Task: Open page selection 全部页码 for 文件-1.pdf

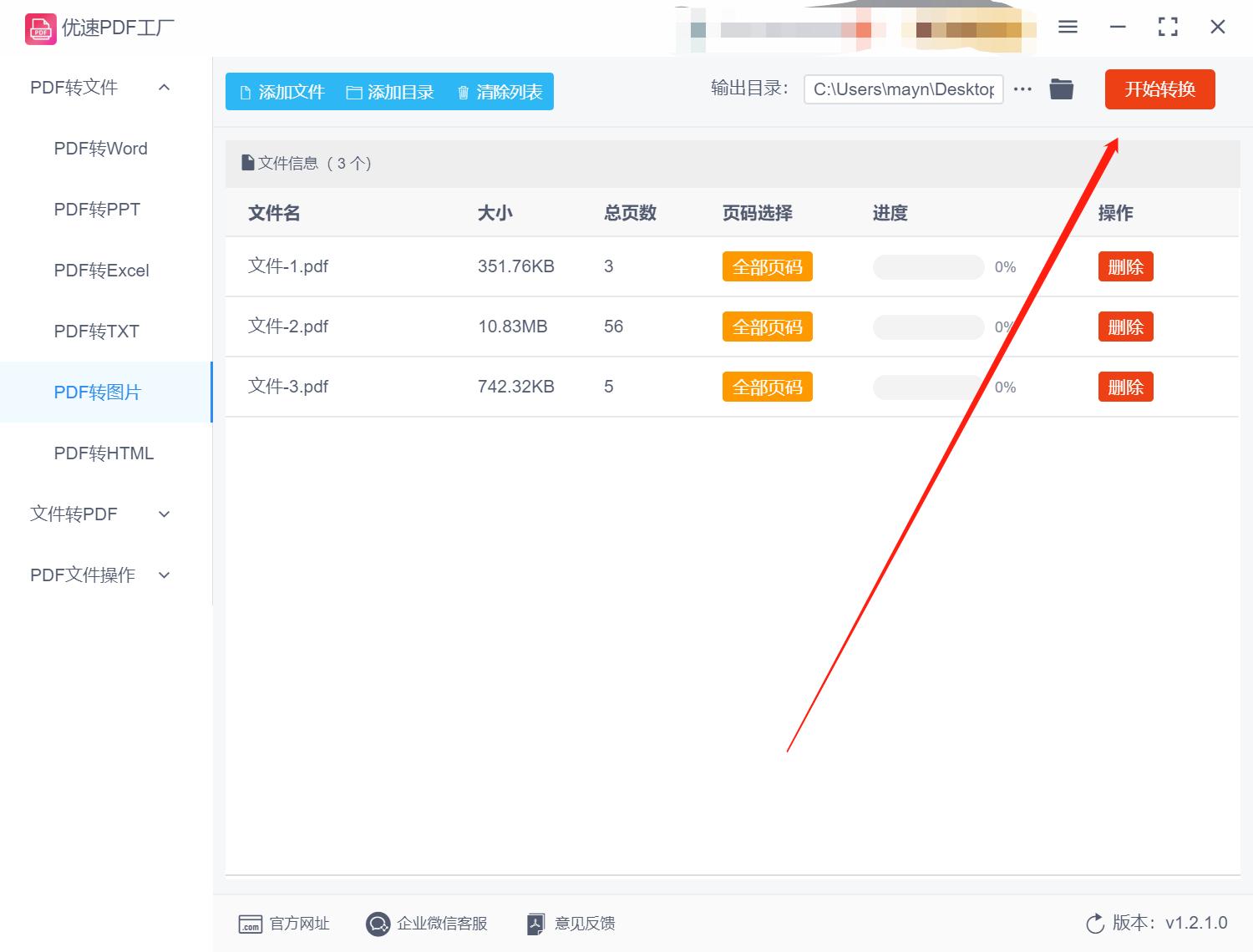Action: click(x=767, y=266)
